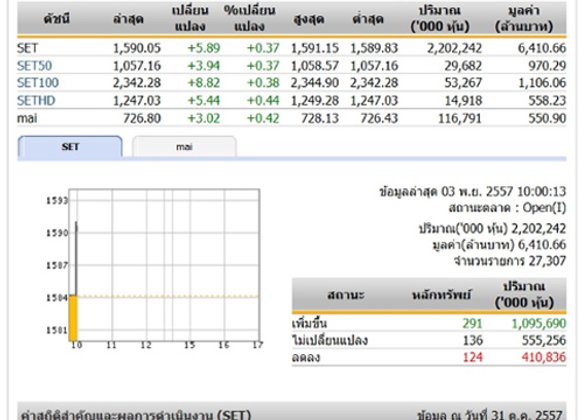Select SET volume 2,202,242 in index table

tap(454, 48)
